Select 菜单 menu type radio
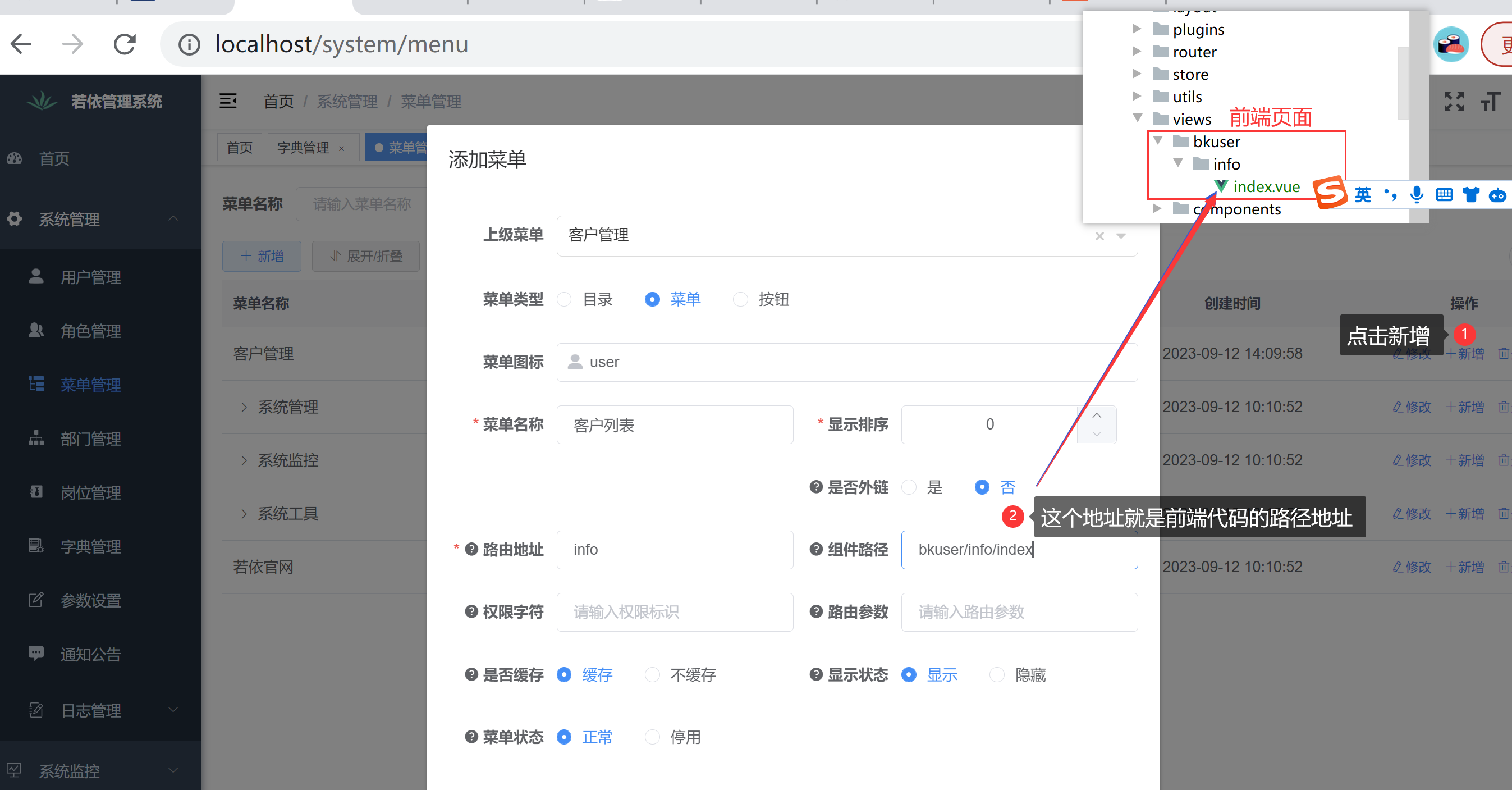This screenshot has height=790, width=1512. pyautogui.click(x=652, y=299)
